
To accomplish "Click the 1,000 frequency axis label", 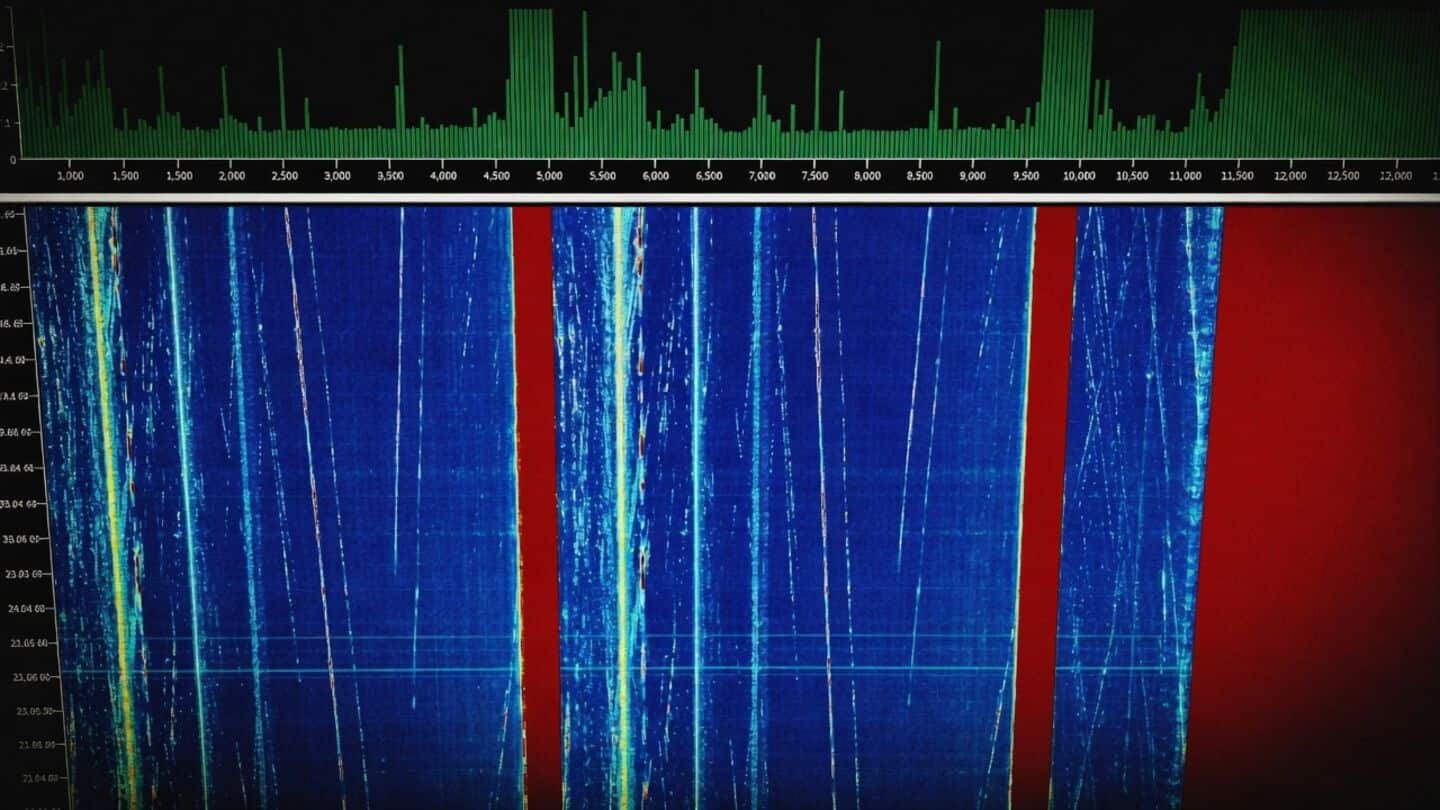I will (x=71, y=176).
